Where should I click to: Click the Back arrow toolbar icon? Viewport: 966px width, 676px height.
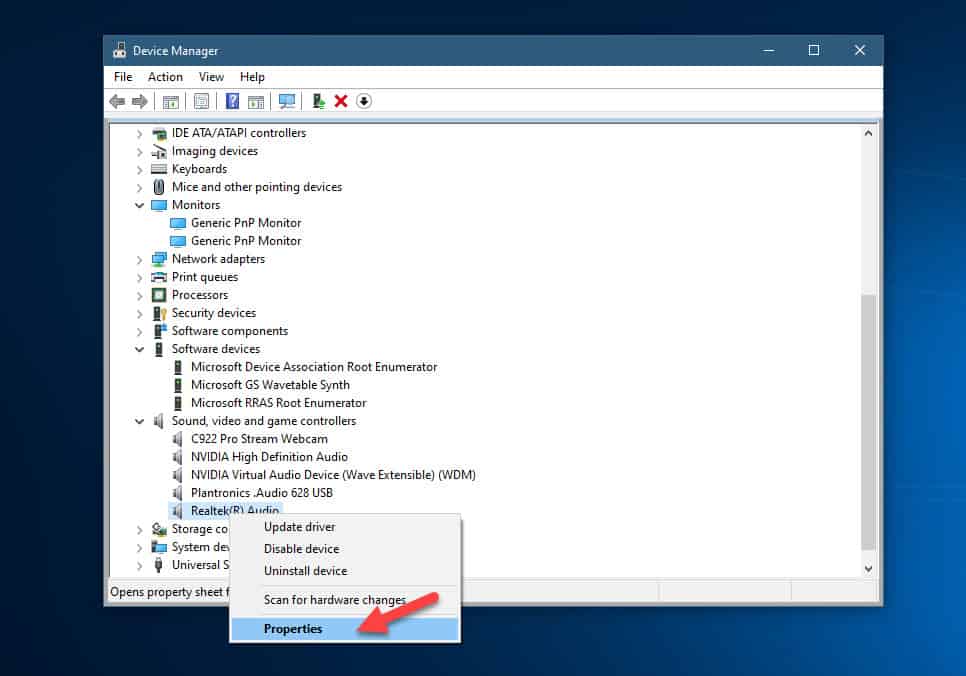click(117, 101)
